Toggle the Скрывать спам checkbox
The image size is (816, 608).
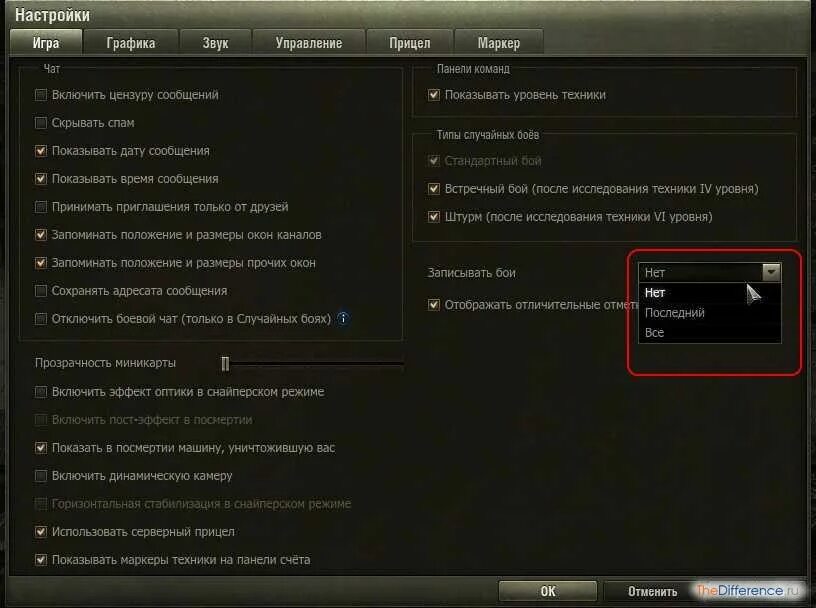[41, 123]
